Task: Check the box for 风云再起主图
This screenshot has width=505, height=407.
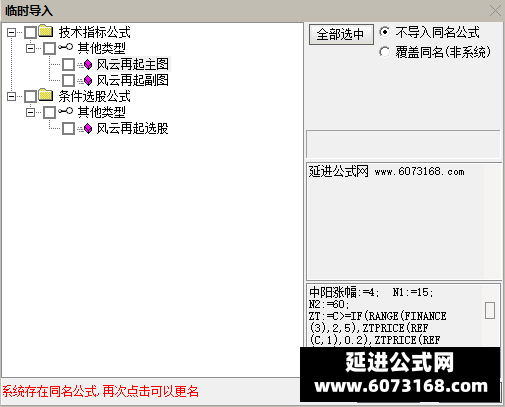Action: click(69, 64)
